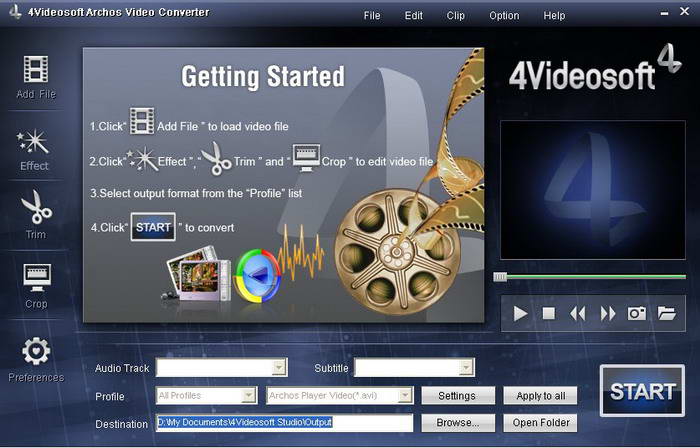Click the "3.Select output format" instruction text
This screenshot has height=448, width=700.
click(x=196, y=193)
